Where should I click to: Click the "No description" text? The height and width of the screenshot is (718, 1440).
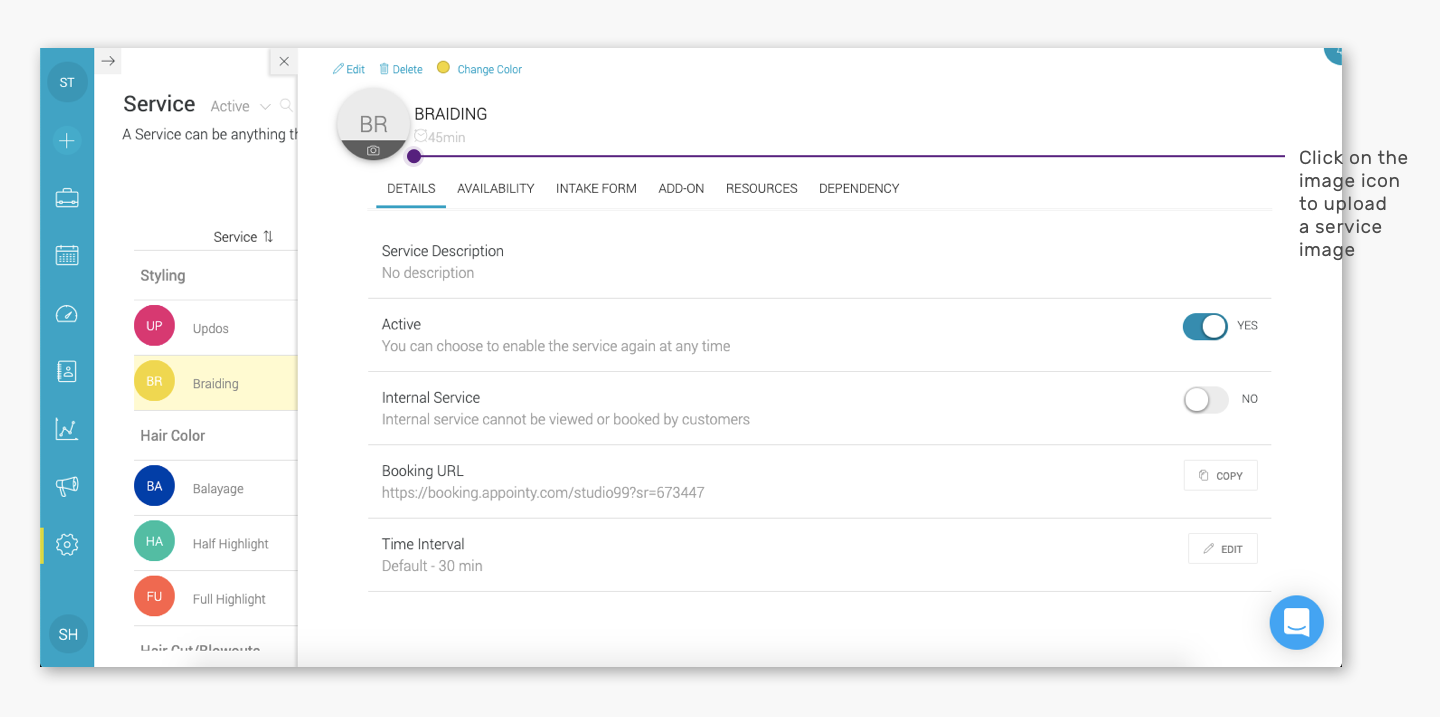point(428,273)
